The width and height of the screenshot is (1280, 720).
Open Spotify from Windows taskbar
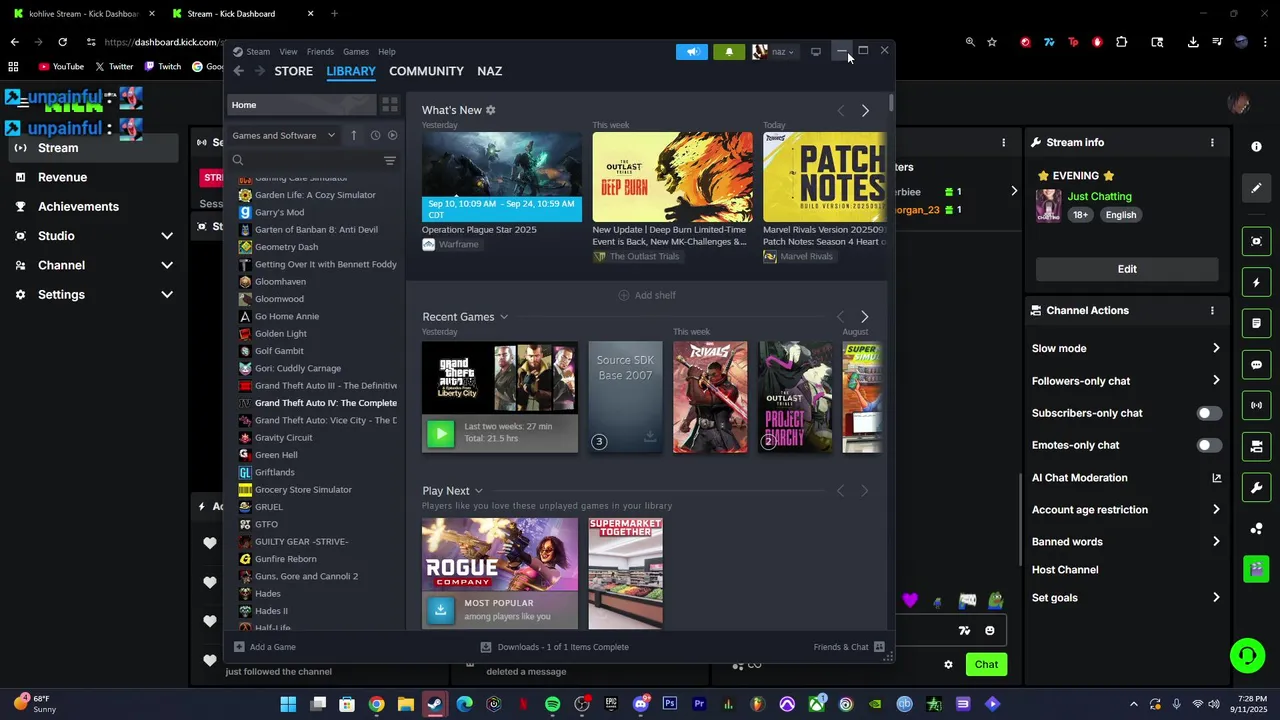[x=553, y=704]
